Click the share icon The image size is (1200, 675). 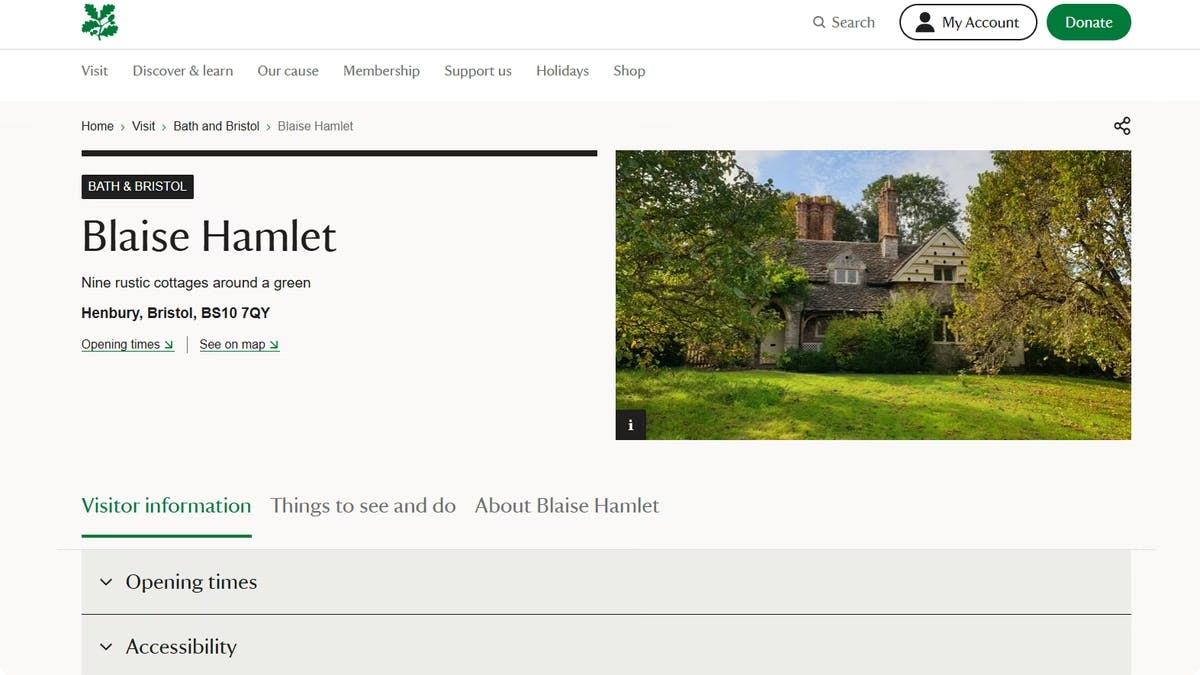coord(1122,126)
